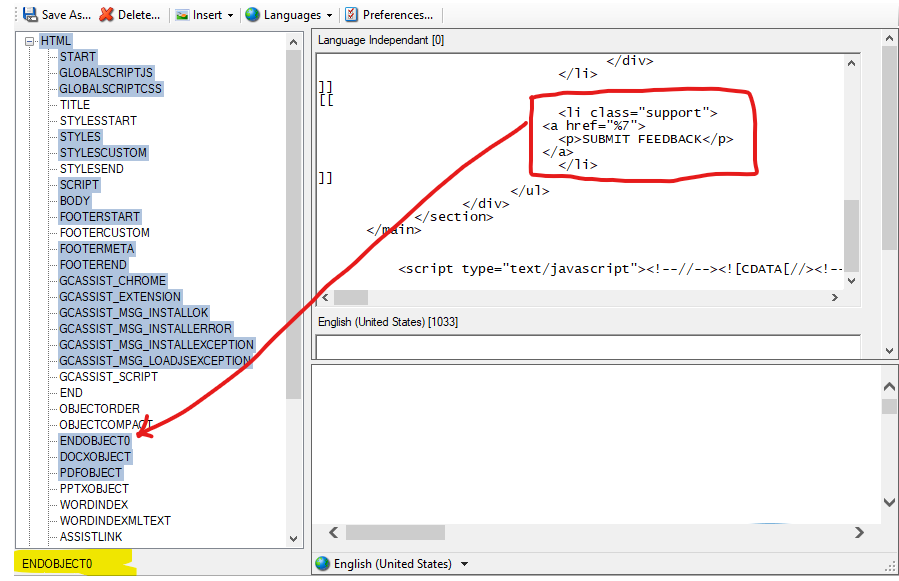Select PPTXOBJECT in the tree
The height and width of the screenshot is (581, 899).
point(95,489)
